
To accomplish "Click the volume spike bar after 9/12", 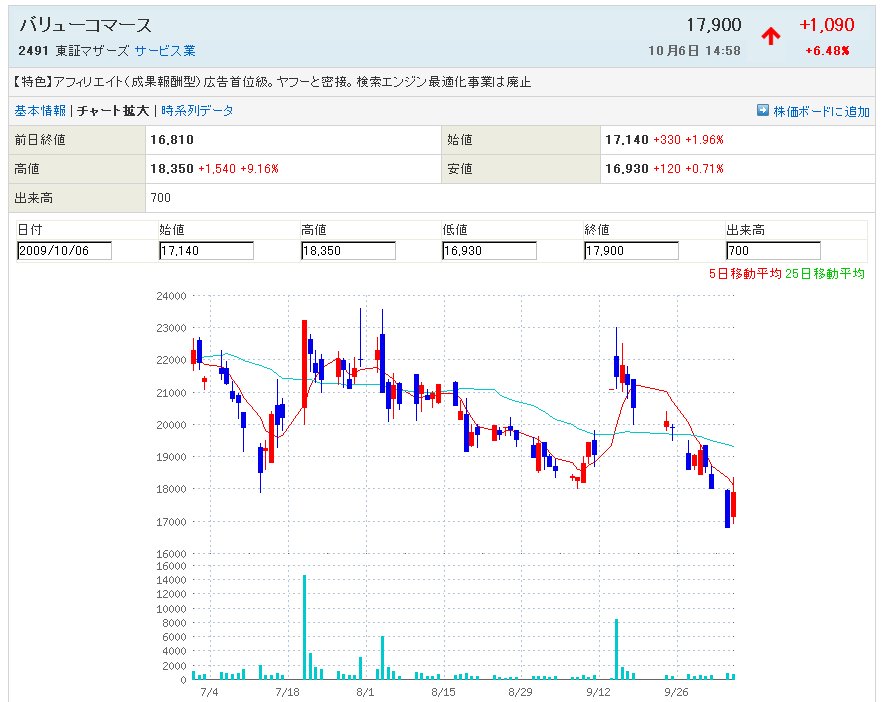I will click(616, 649).
